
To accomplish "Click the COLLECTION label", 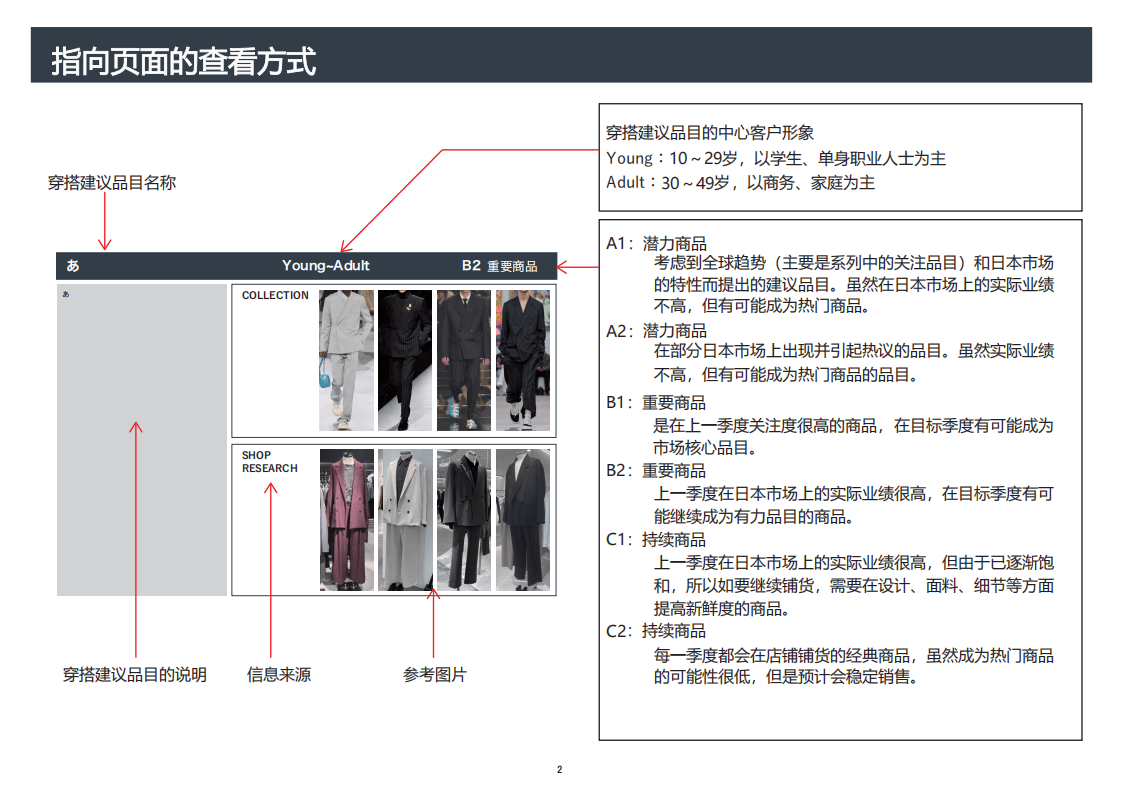I will 275,296.
